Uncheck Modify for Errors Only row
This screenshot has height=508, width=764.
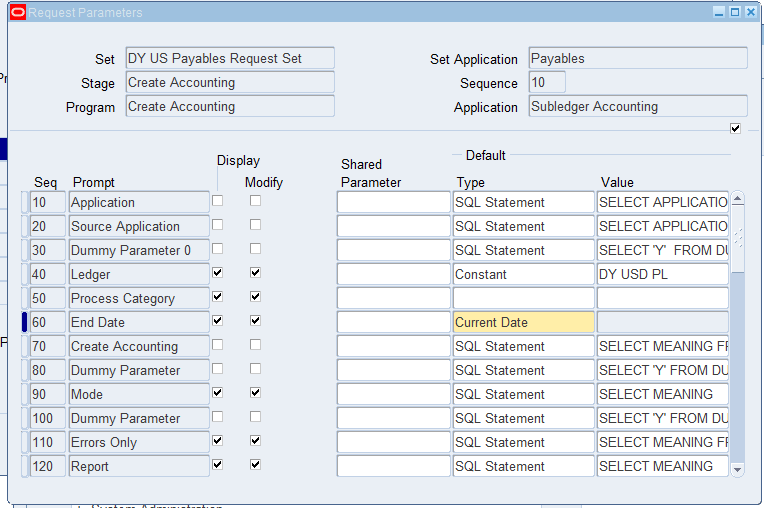(x=255, y=441)
